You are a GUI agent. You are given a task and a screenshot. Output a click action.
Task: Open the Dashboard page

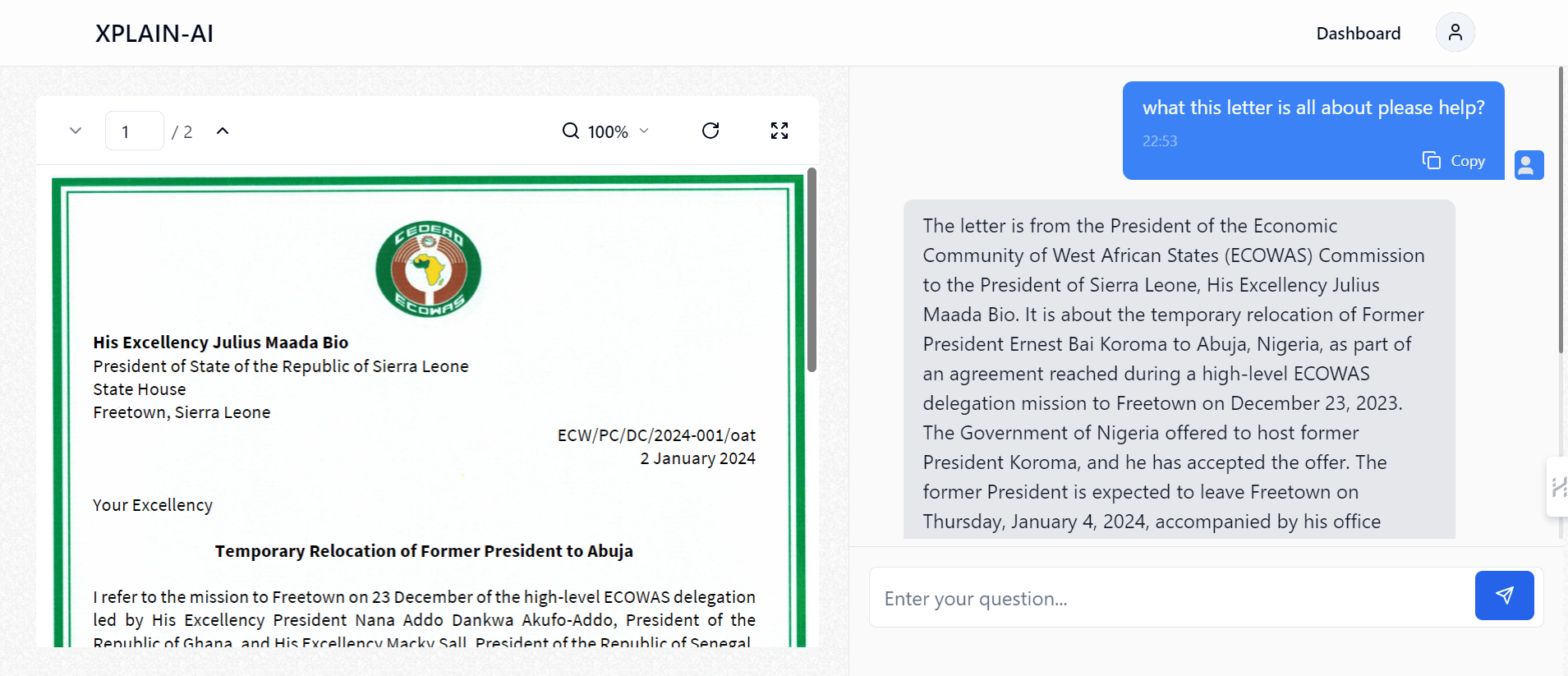(x=1358, y=33)
